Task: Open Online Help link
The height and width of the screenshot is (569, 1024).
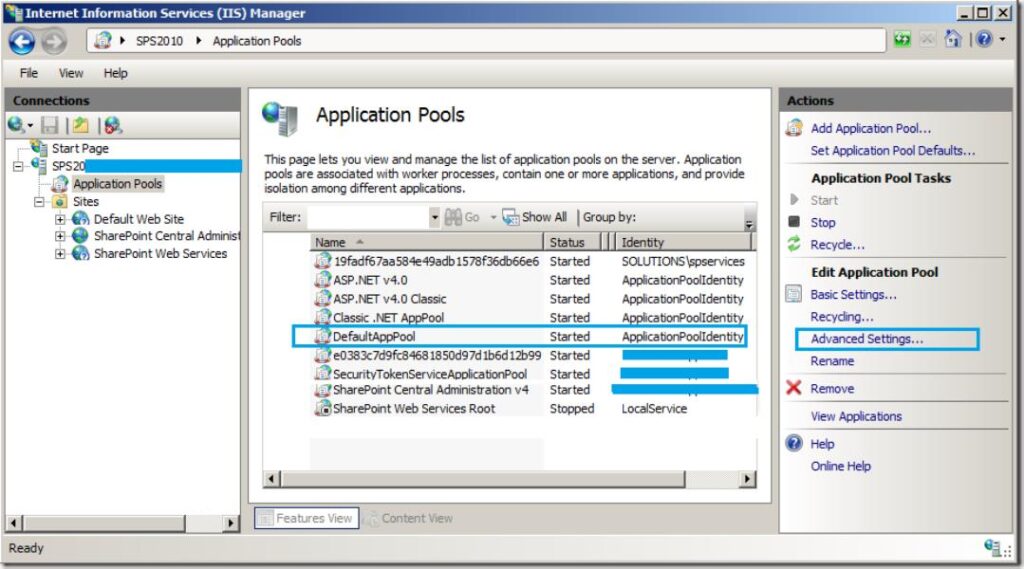Action: (840, 466)
